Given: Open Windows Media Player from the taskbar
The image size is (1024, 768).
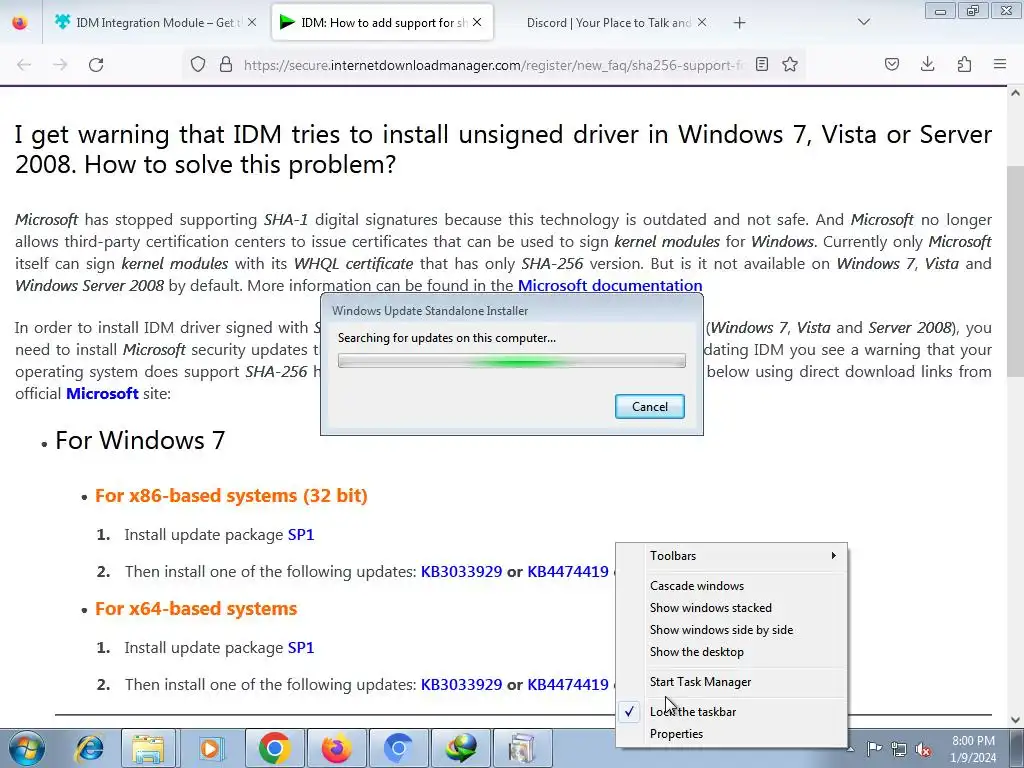Looking at the screenshot, I should [210, 748].
